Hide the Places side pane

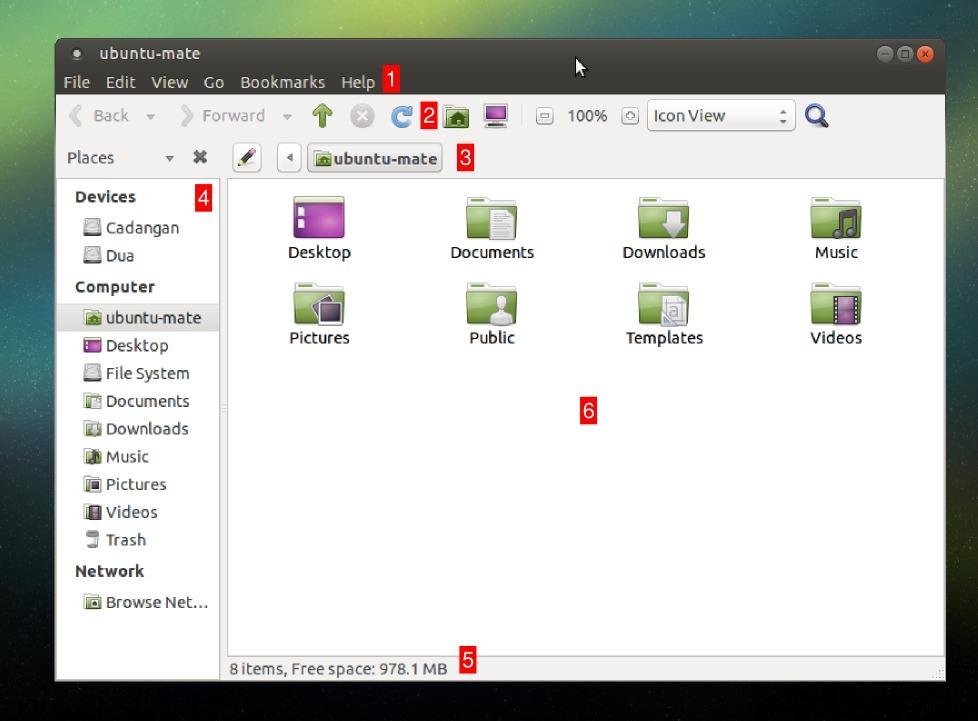pos(199,157)
